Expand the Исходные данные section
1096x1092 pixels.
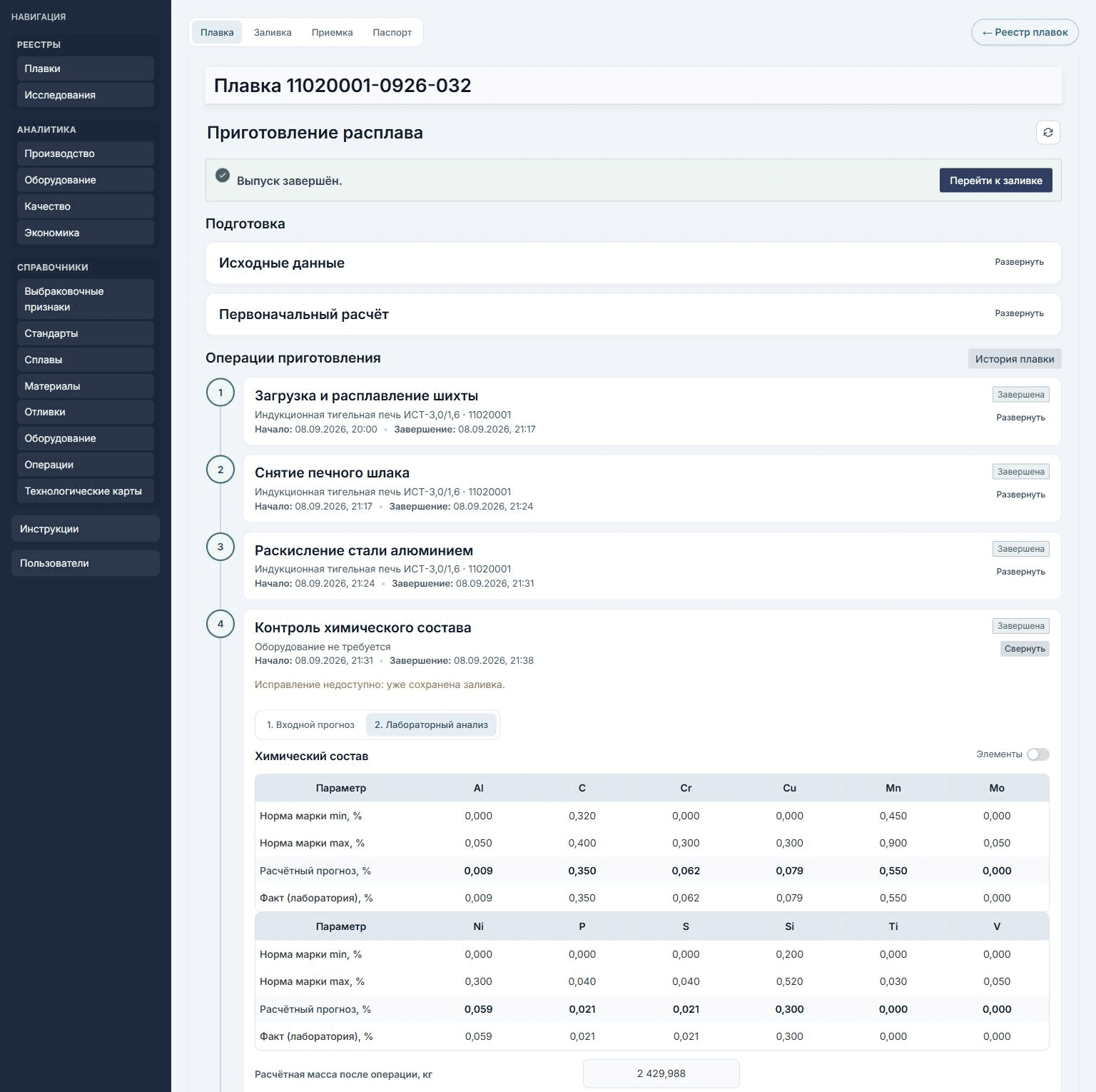pos(1019,262)
